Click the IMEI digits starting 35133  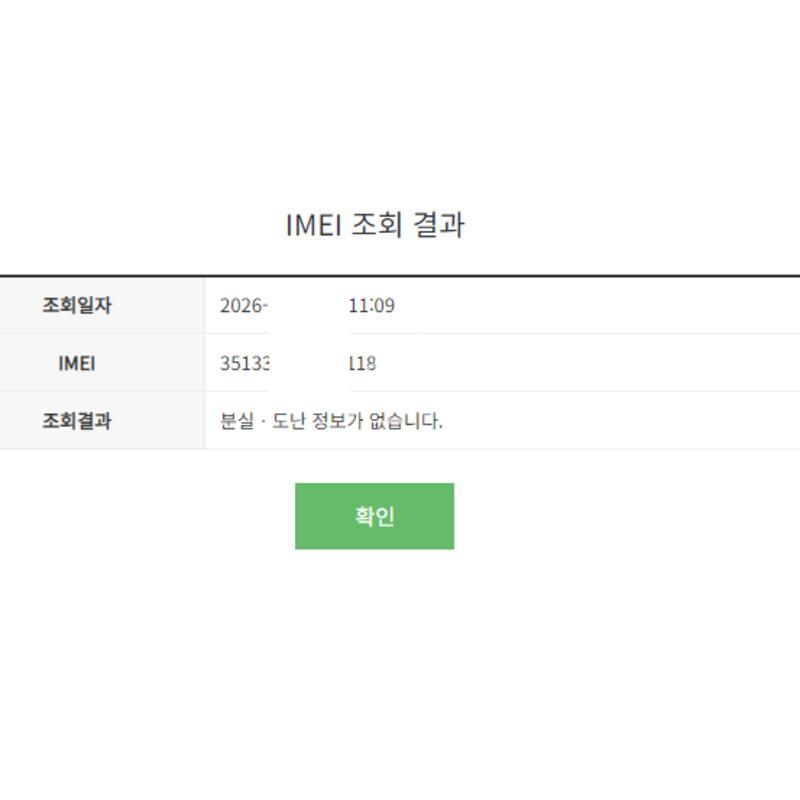point(244,363)
